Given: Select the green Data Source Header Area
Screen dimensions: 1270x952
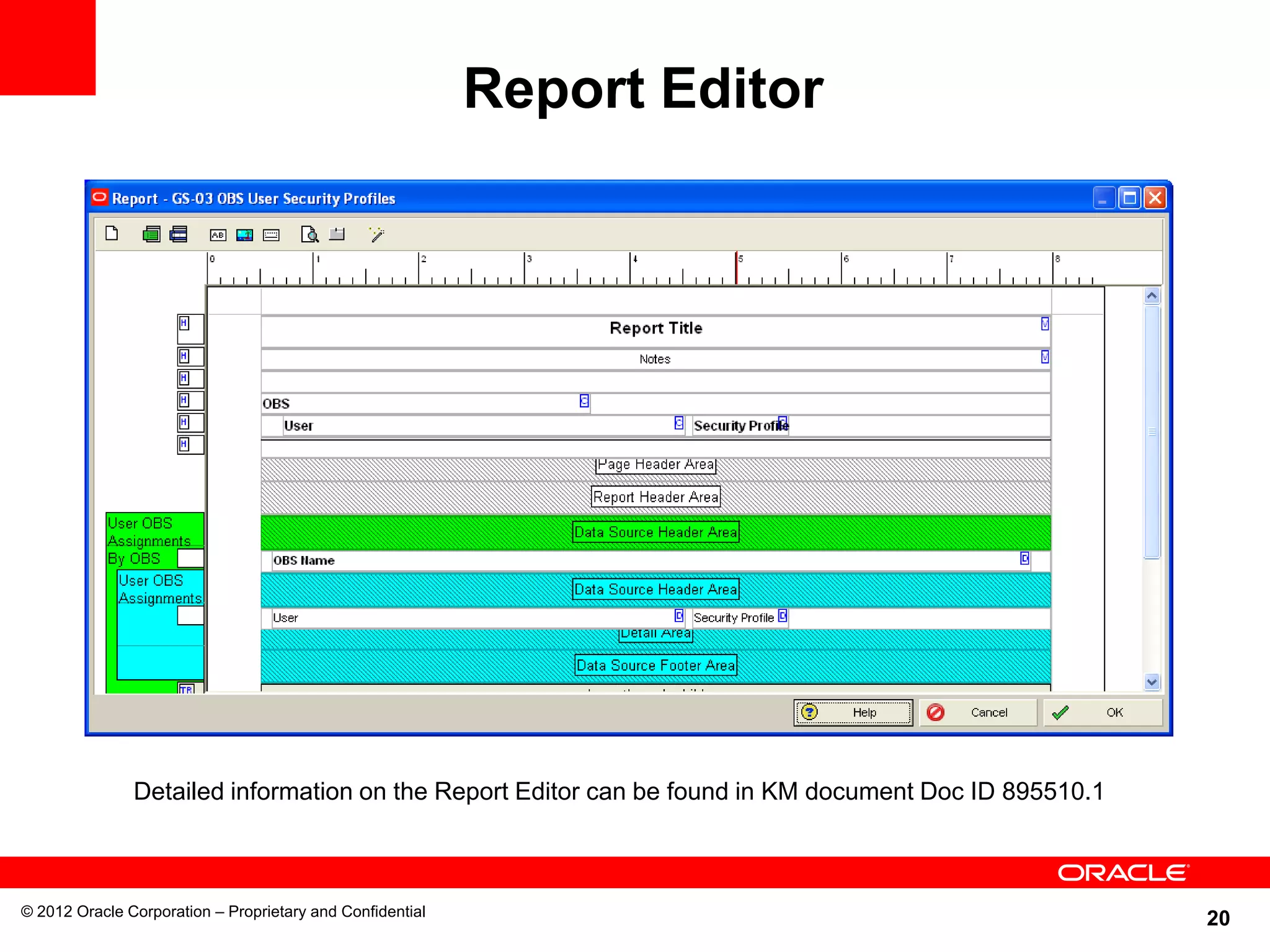Looking at the screenshot, I should point(655,532).
